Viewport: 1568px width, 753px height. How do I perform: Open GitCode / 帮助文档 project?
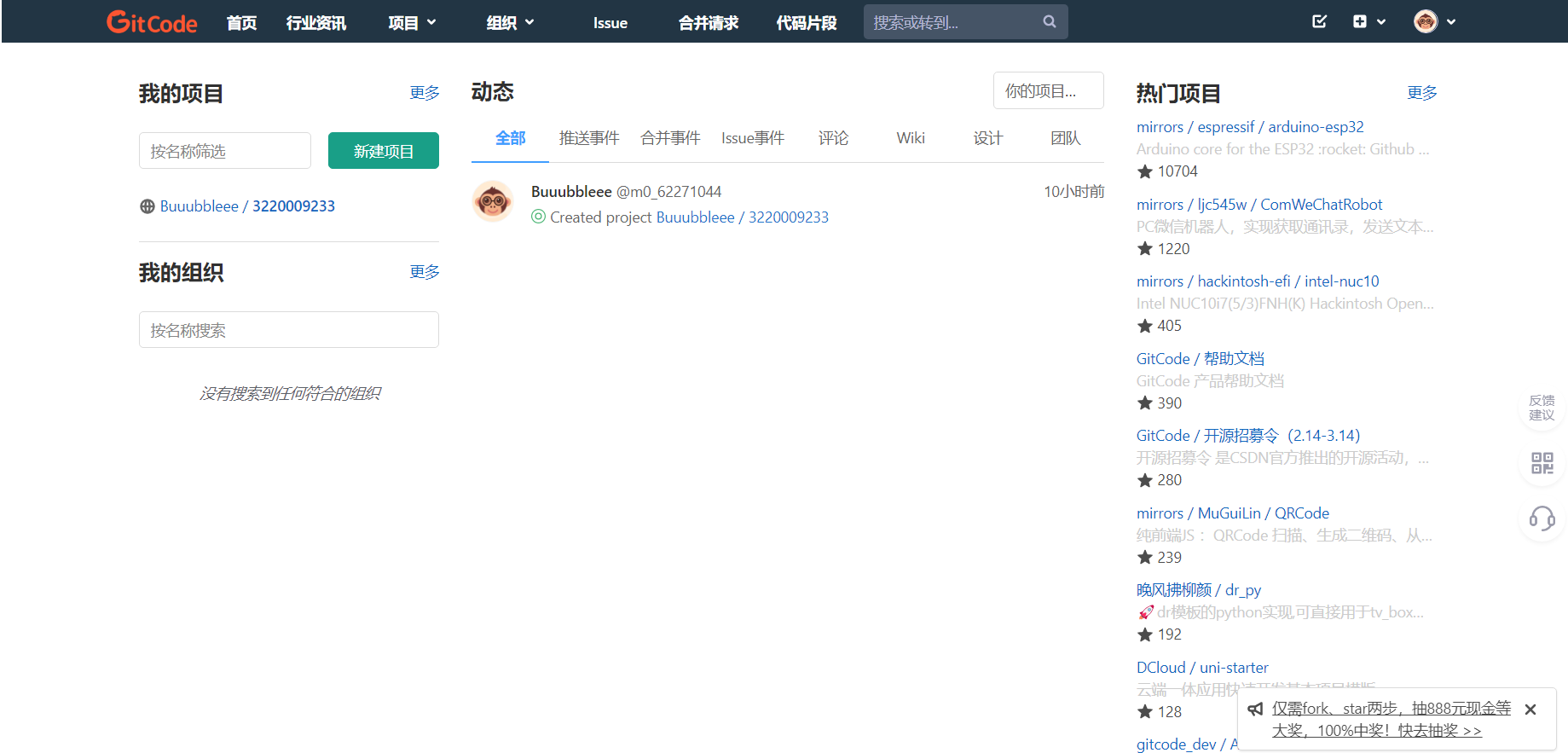pyautogui.click(x=1201, y=359)
